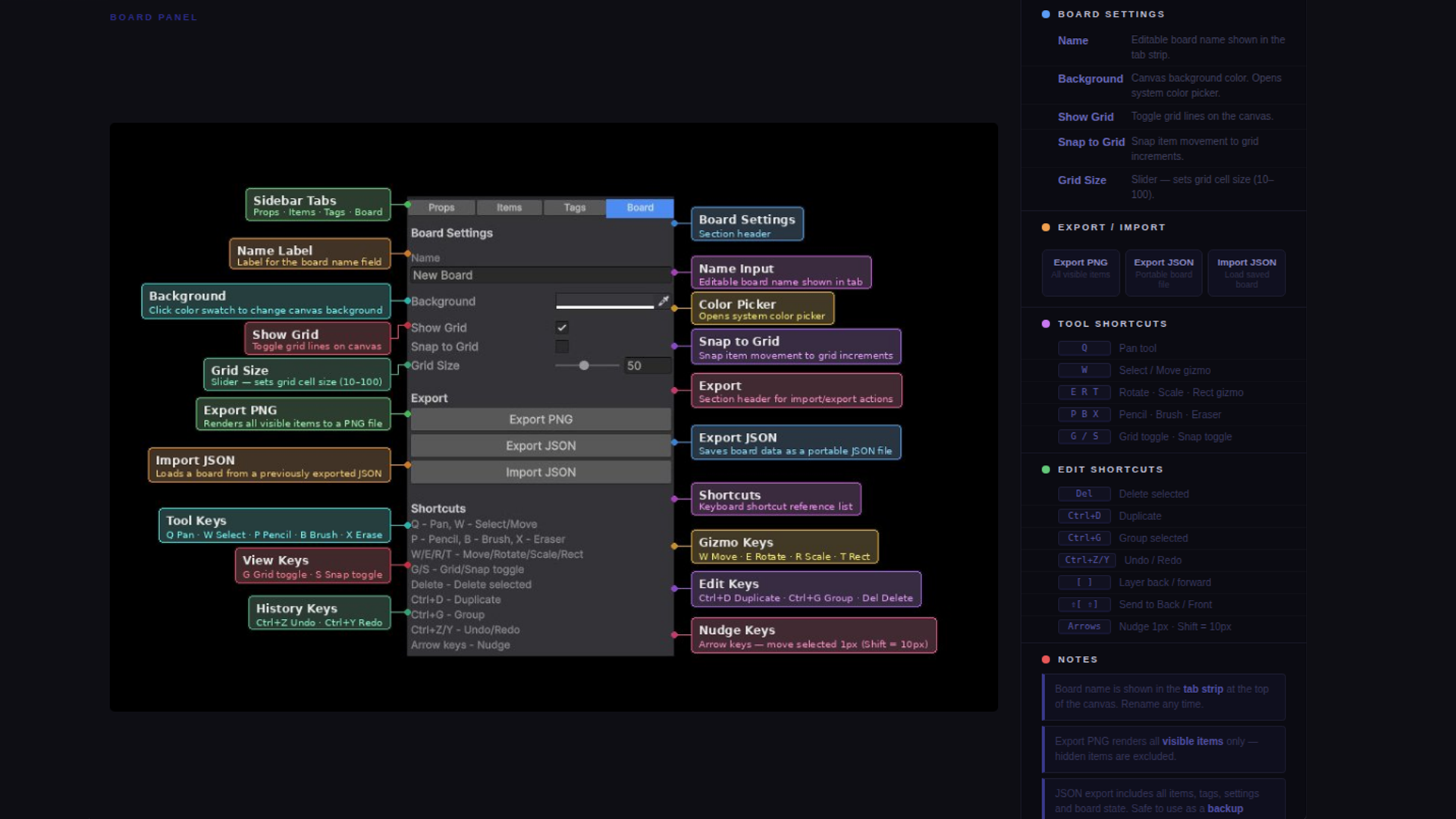The image size is (1456, 819).
Task: Click the P B X key badge
Action: pyautogui.click(x=1084, y=414)
